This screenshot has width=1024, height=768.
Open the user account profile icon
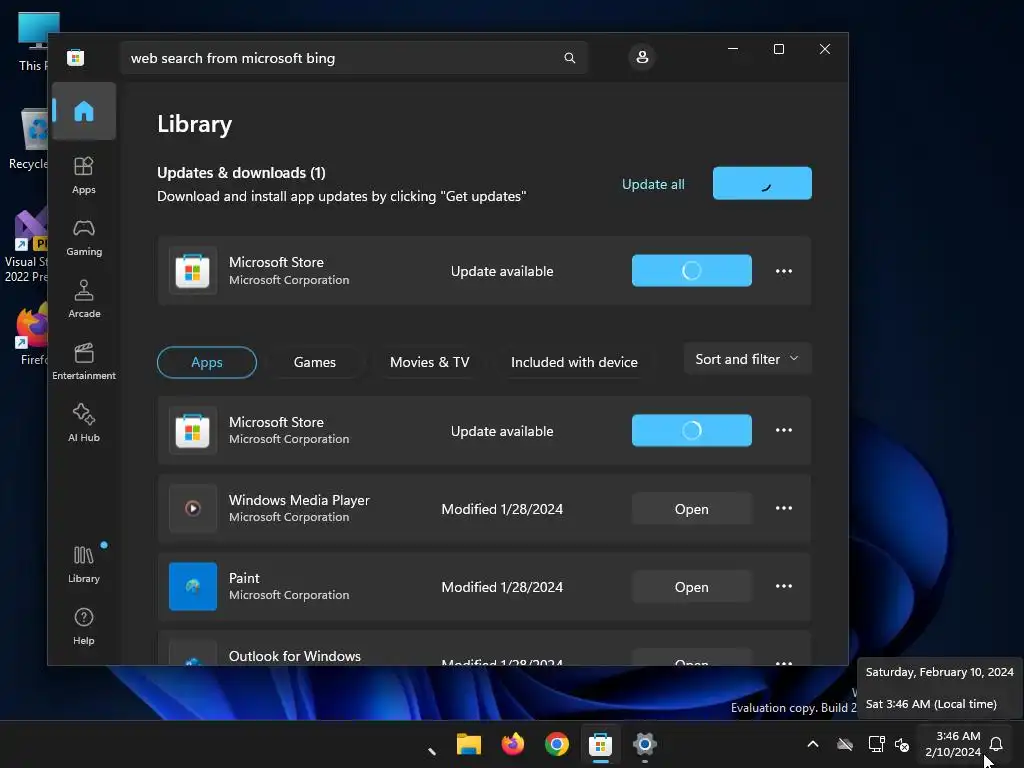coord(642,57)
